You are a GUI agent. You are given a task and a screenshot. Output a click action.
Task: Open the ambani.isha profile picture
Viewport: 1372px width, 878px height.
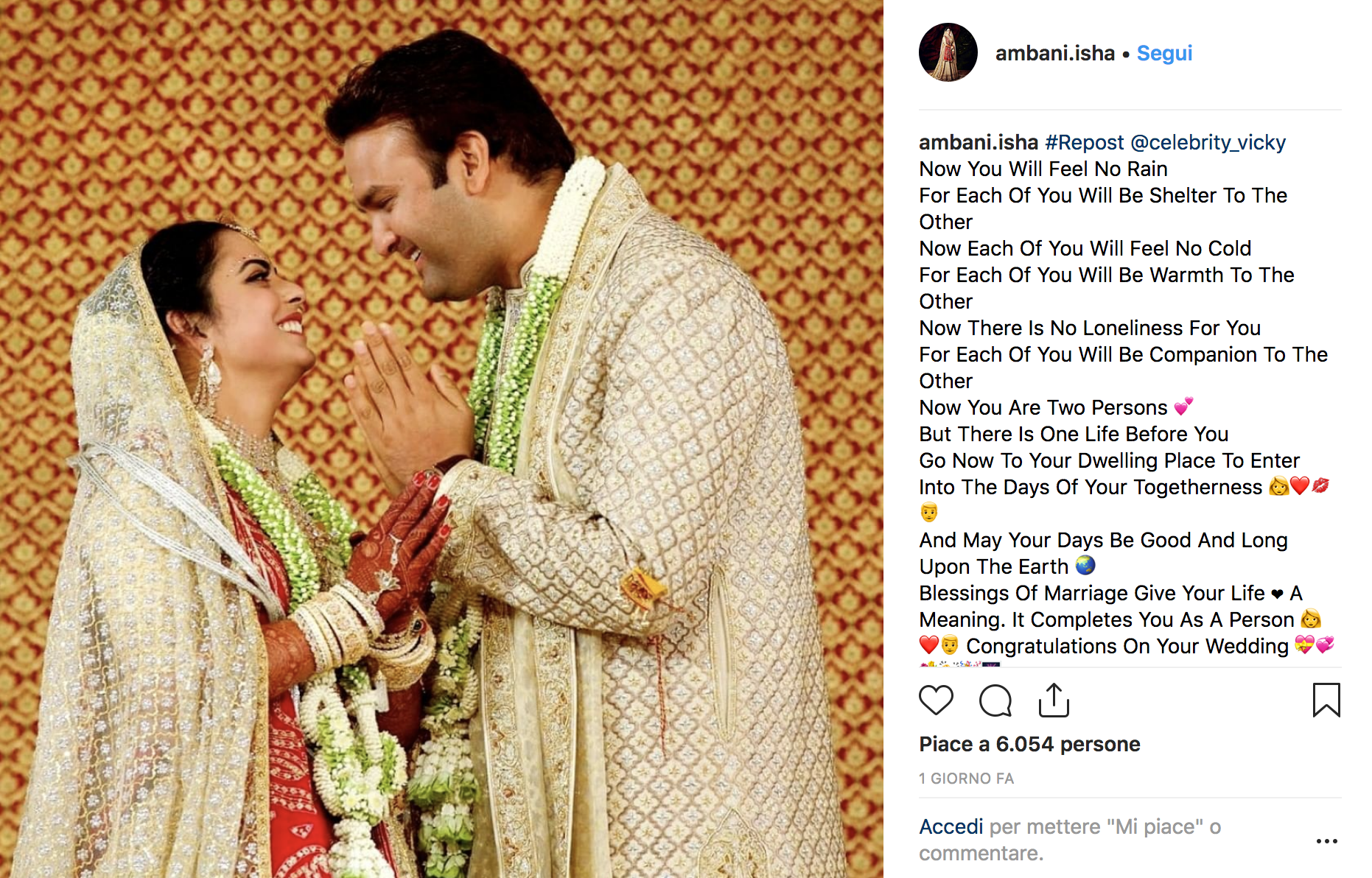pyautogui.click(x=948, y=52)
